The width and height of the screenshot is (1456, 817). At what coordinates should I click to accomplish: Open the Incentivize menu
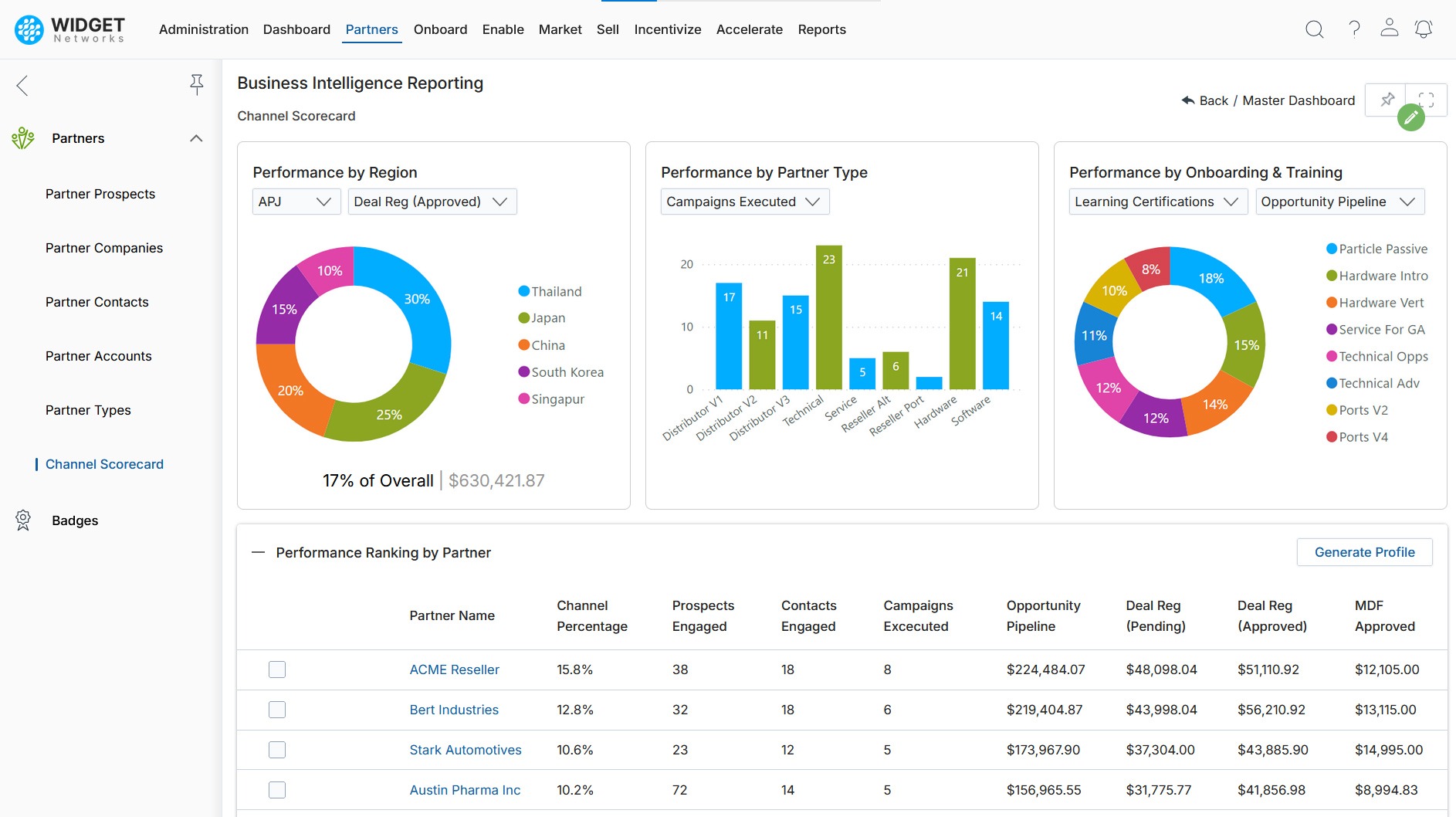point(668,29)
